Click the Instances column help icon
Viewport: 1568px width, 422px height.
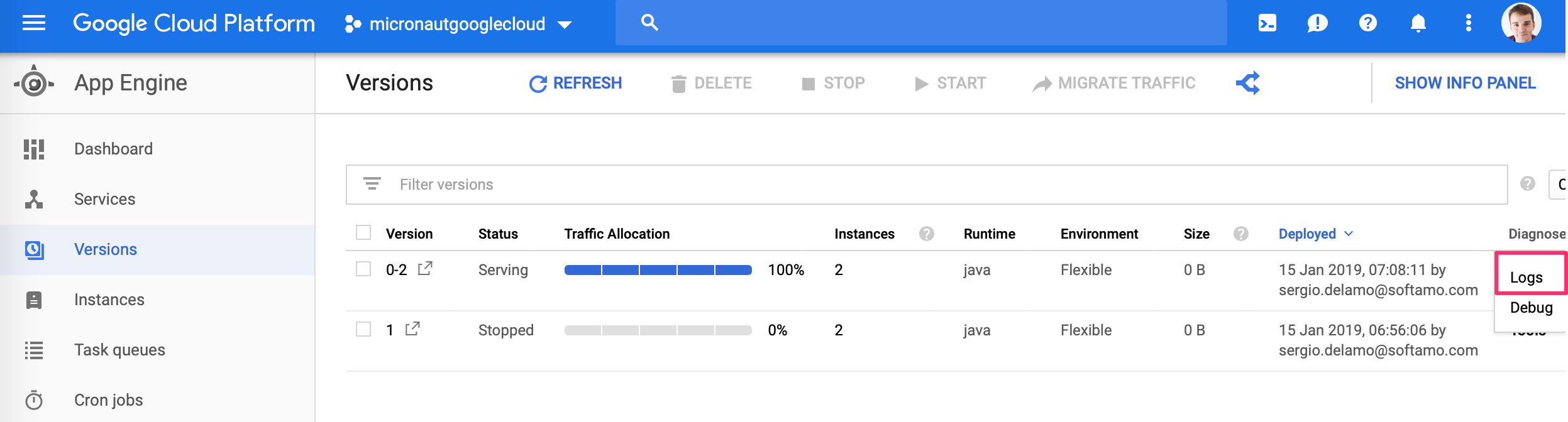[x=926, y=234]
